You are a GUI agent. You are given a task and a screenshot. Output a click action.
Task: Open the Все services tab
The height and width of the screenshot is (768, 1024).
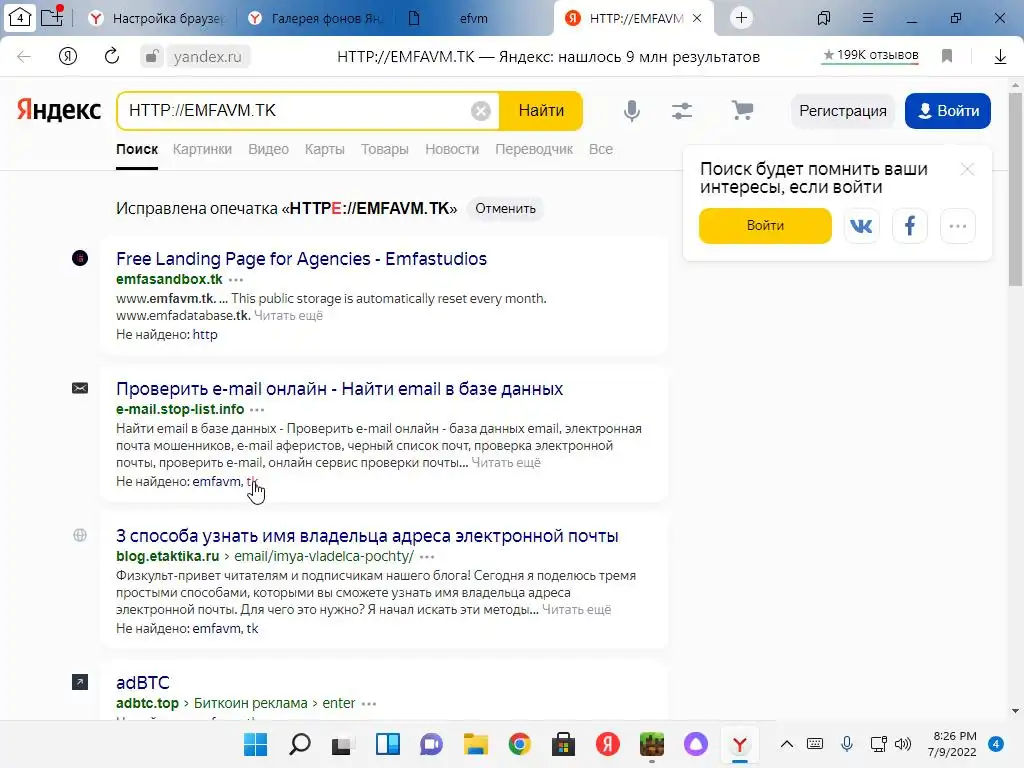click(x=601, y=150)
